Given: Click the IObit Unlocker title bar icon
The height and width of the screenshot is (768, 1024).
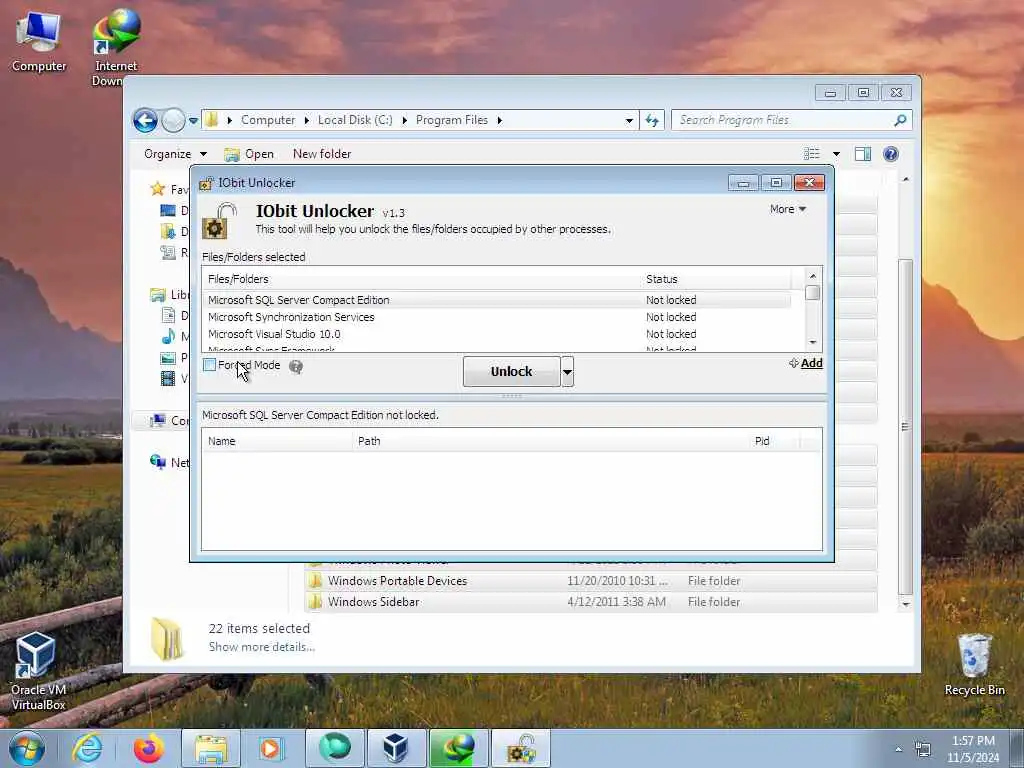Looking at the screenshot, I should tap(206, 183).
